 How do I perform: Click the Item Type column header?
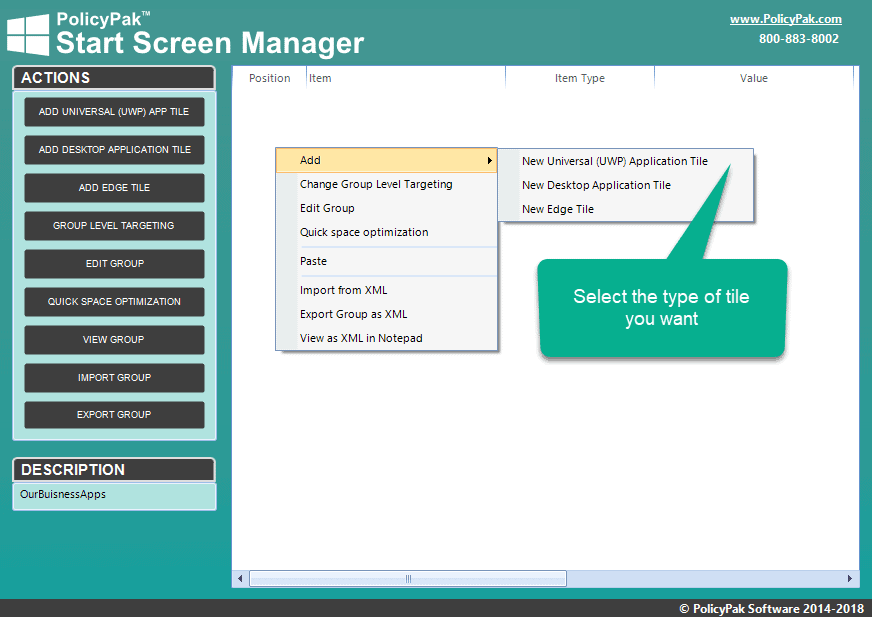pyautogui.click(x=579, y=78)
